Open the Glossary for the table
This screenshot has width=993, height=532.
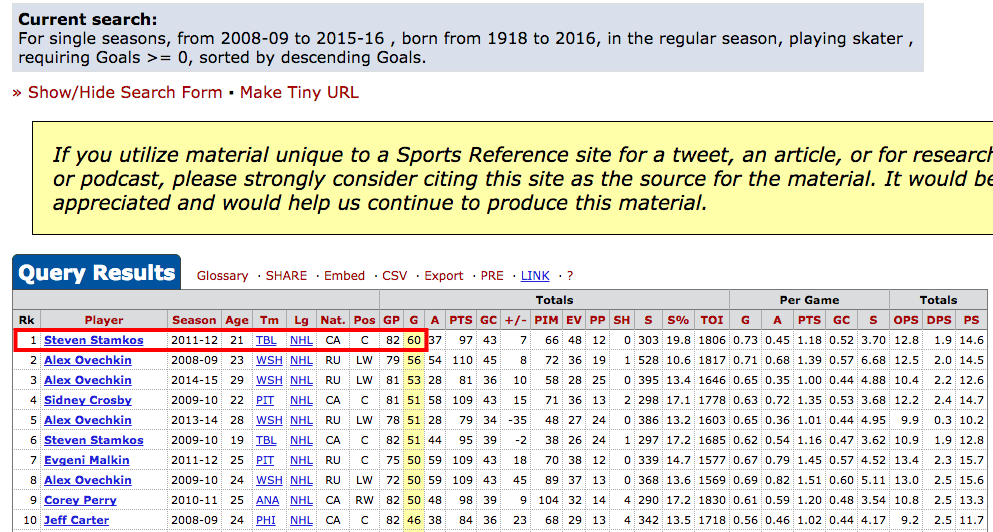(x=222, y=276)
